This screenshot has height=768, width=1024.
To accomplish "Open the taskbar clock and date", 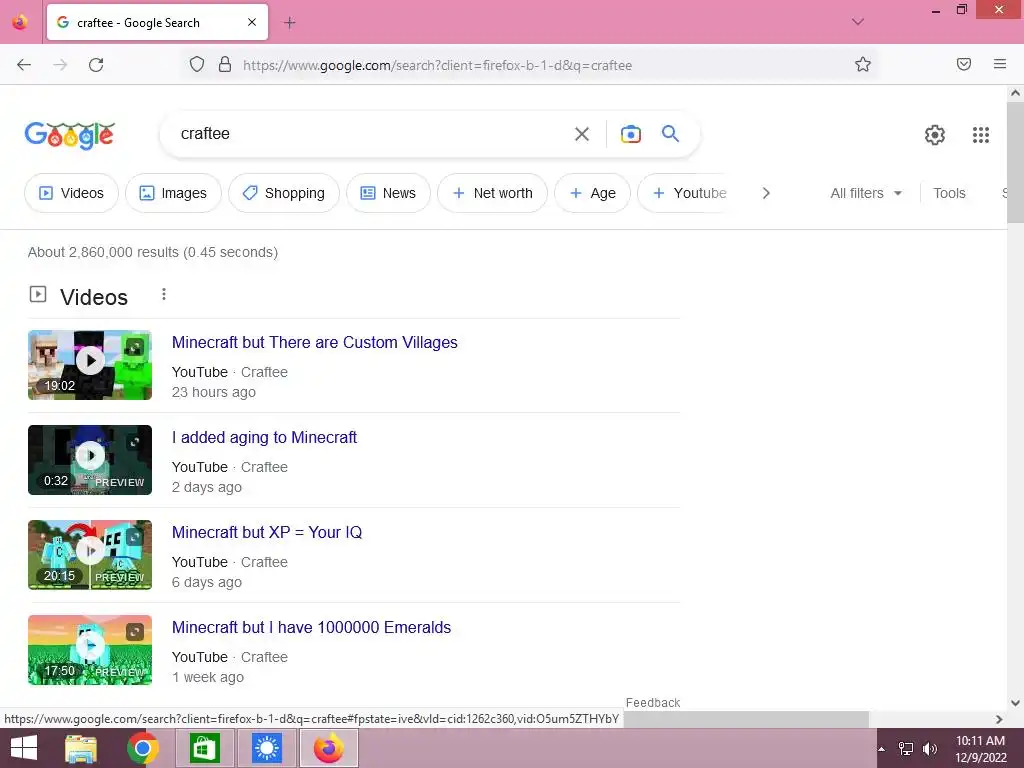I will (x=980, y=749).
